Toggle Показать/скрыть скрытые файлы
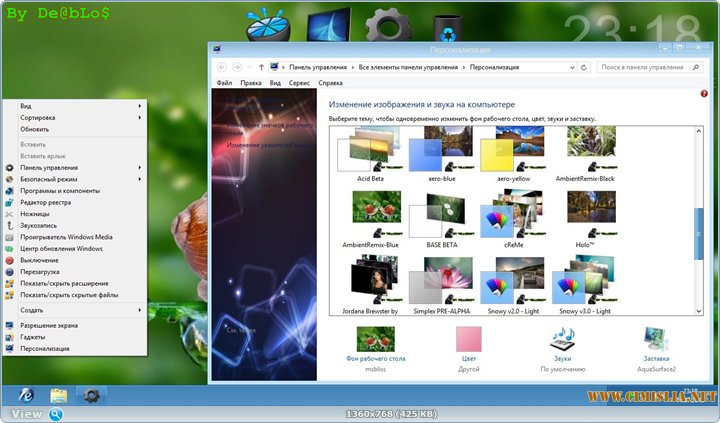This screenshot has height=423, width=720. 68,295
